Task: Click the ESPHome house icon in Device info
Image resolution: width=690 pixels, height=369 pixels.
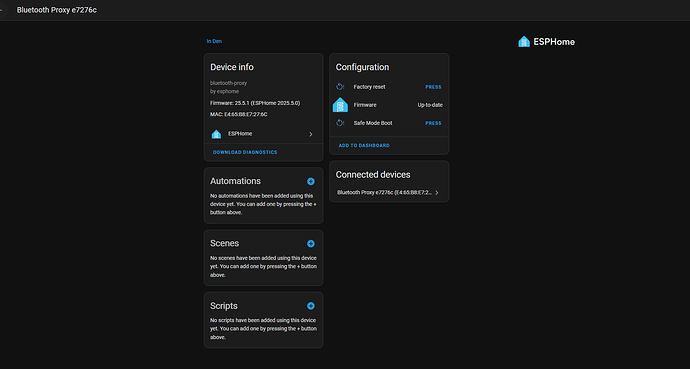Action: pyautogui.click(x=216, y=134)
